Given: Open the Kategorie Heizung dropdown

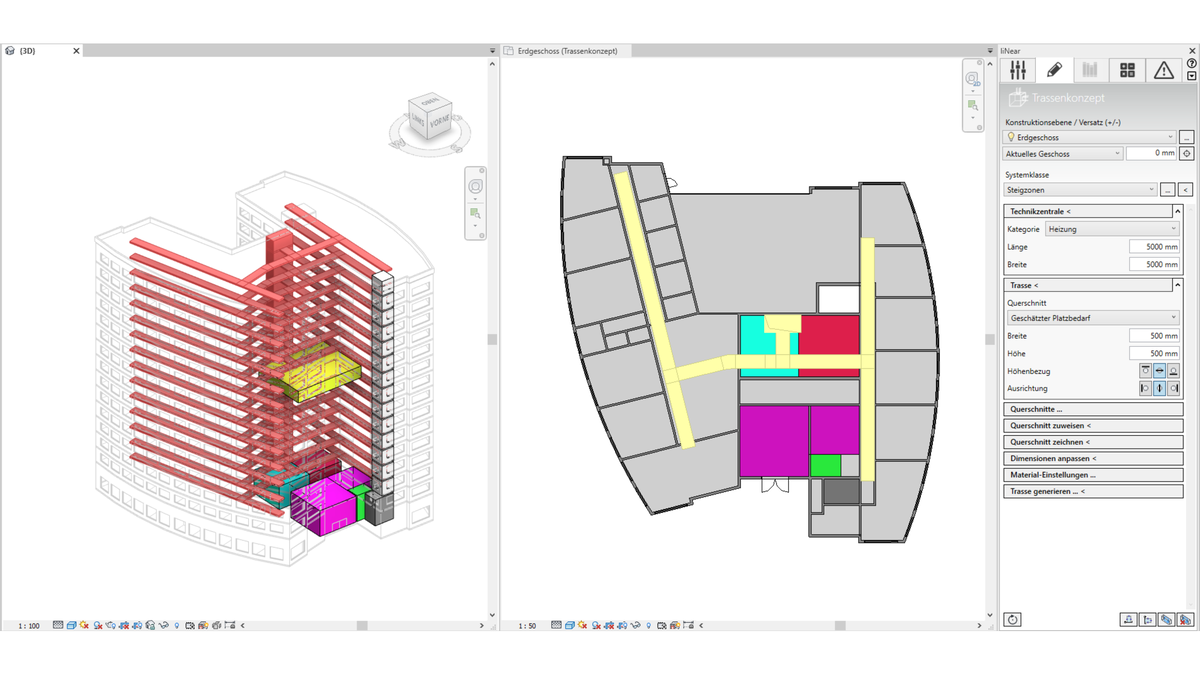Looking at the screenshot, I should pyautogui.click(x=1112, y=229).
